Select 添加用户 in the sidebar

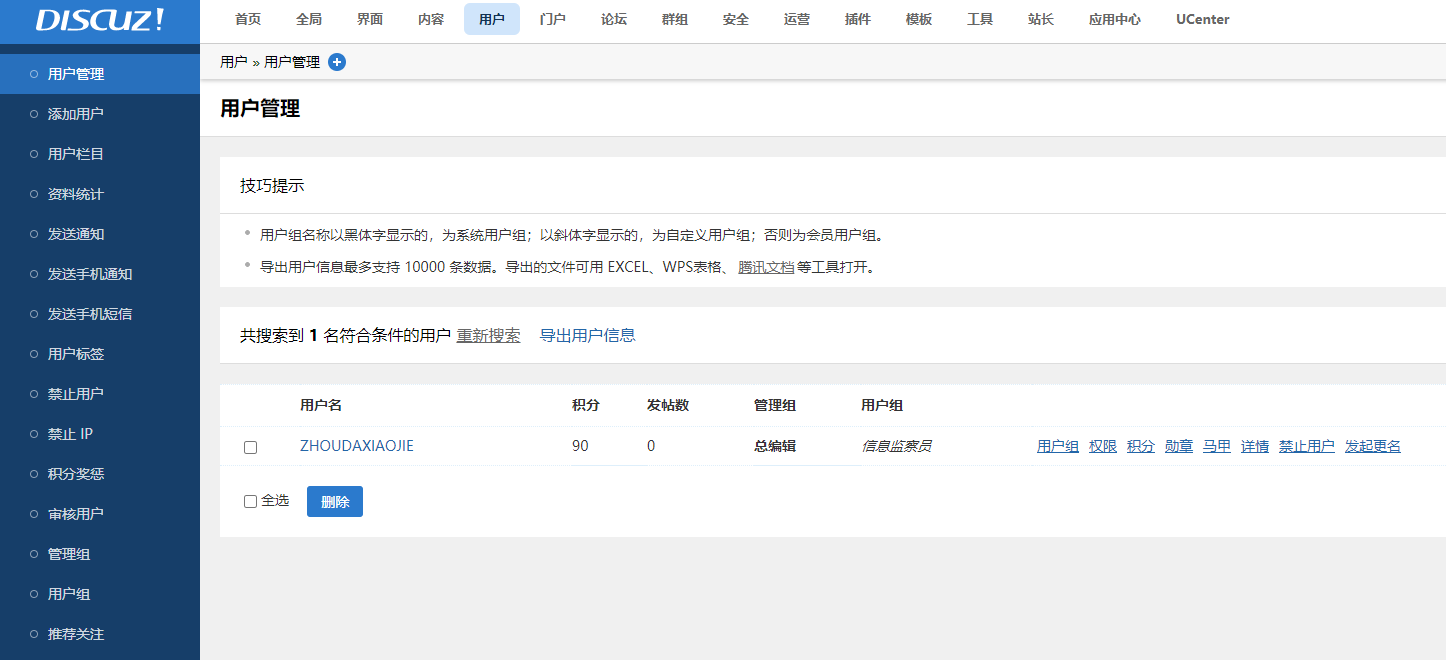coord(76,114)
